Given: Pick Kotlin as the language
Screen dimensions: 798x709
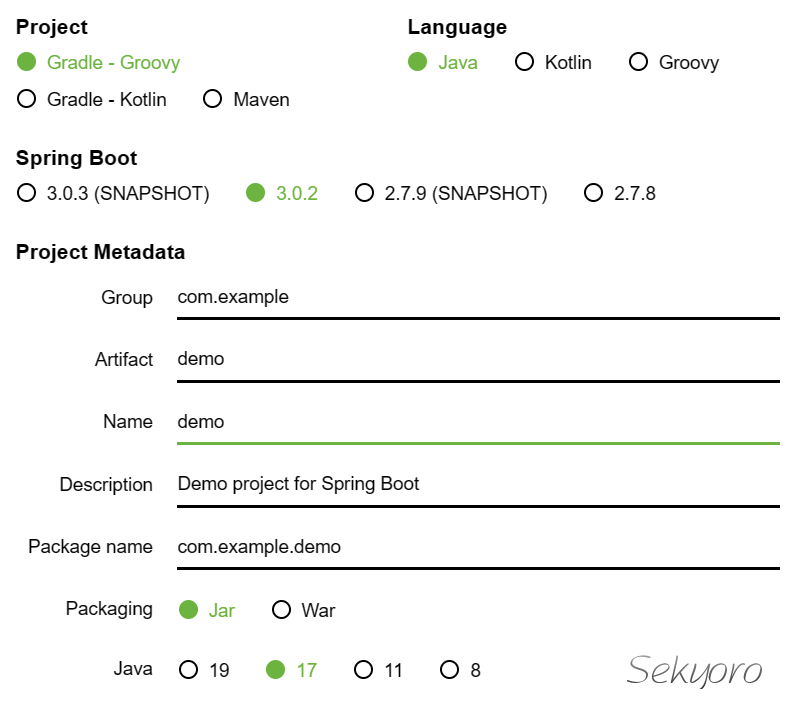Looking at the screenshot, I should [x=524, y=62].
